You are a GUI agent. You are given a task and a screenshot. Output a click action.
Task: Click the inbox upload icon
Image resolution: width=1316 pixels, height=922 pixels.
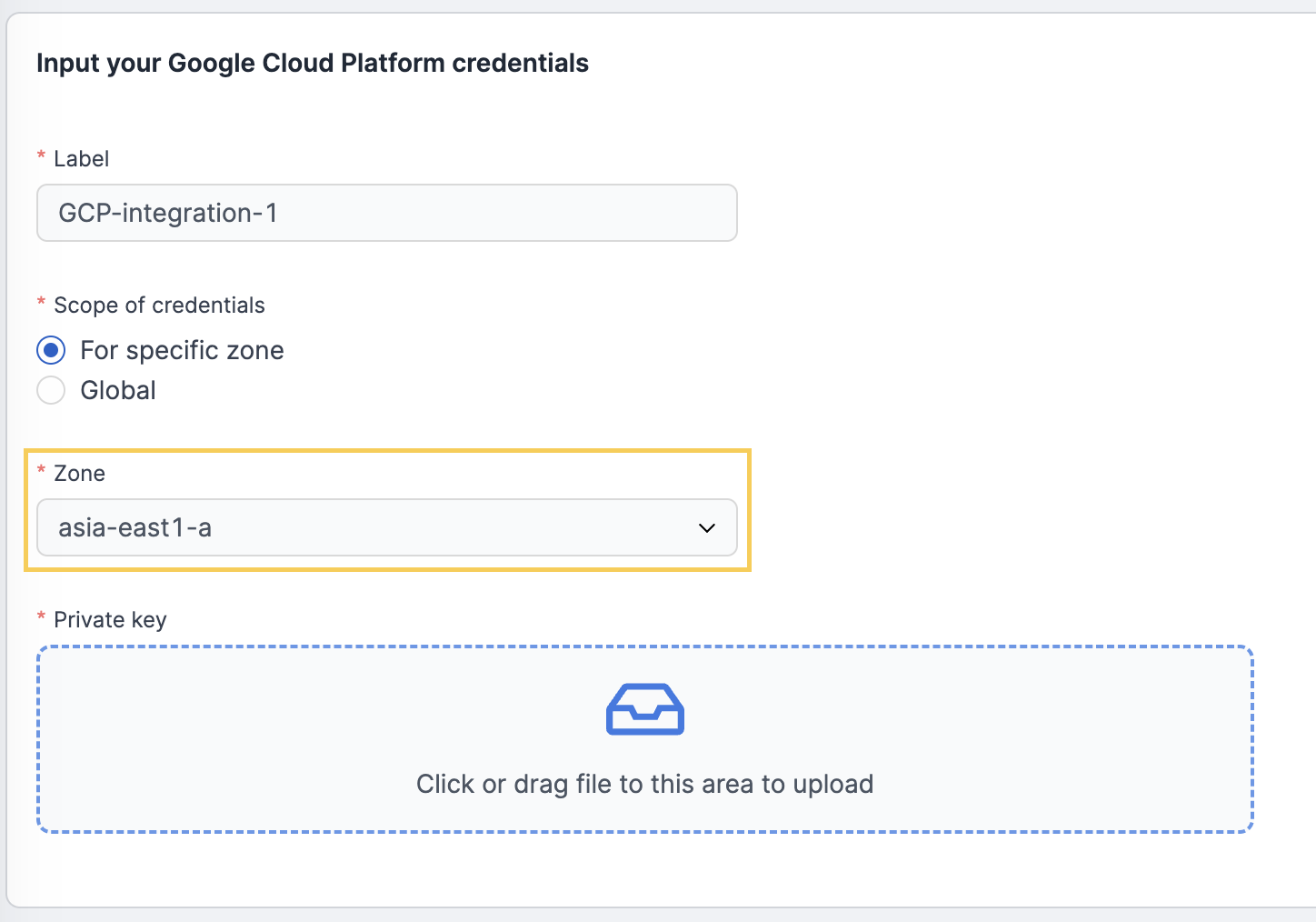point(644,708)
